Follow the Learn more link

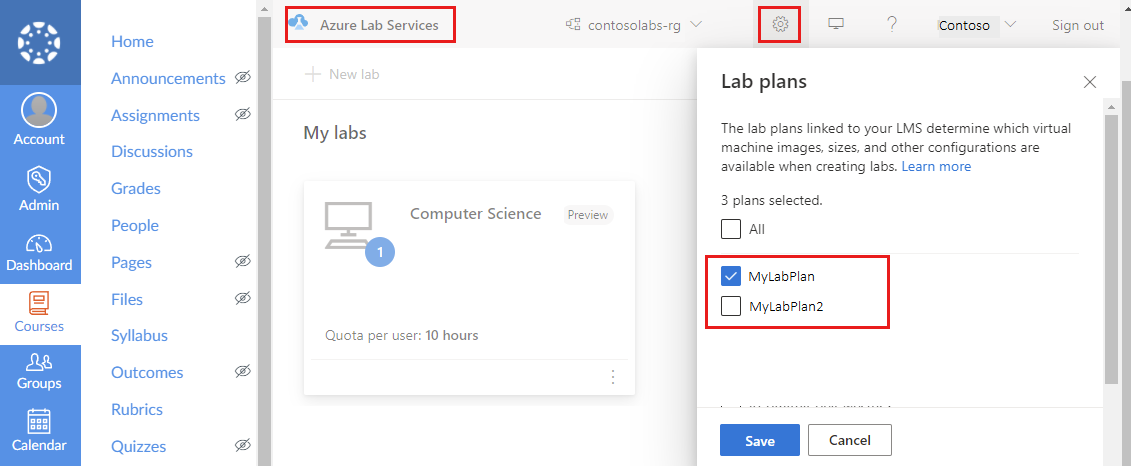coord(936,166)
